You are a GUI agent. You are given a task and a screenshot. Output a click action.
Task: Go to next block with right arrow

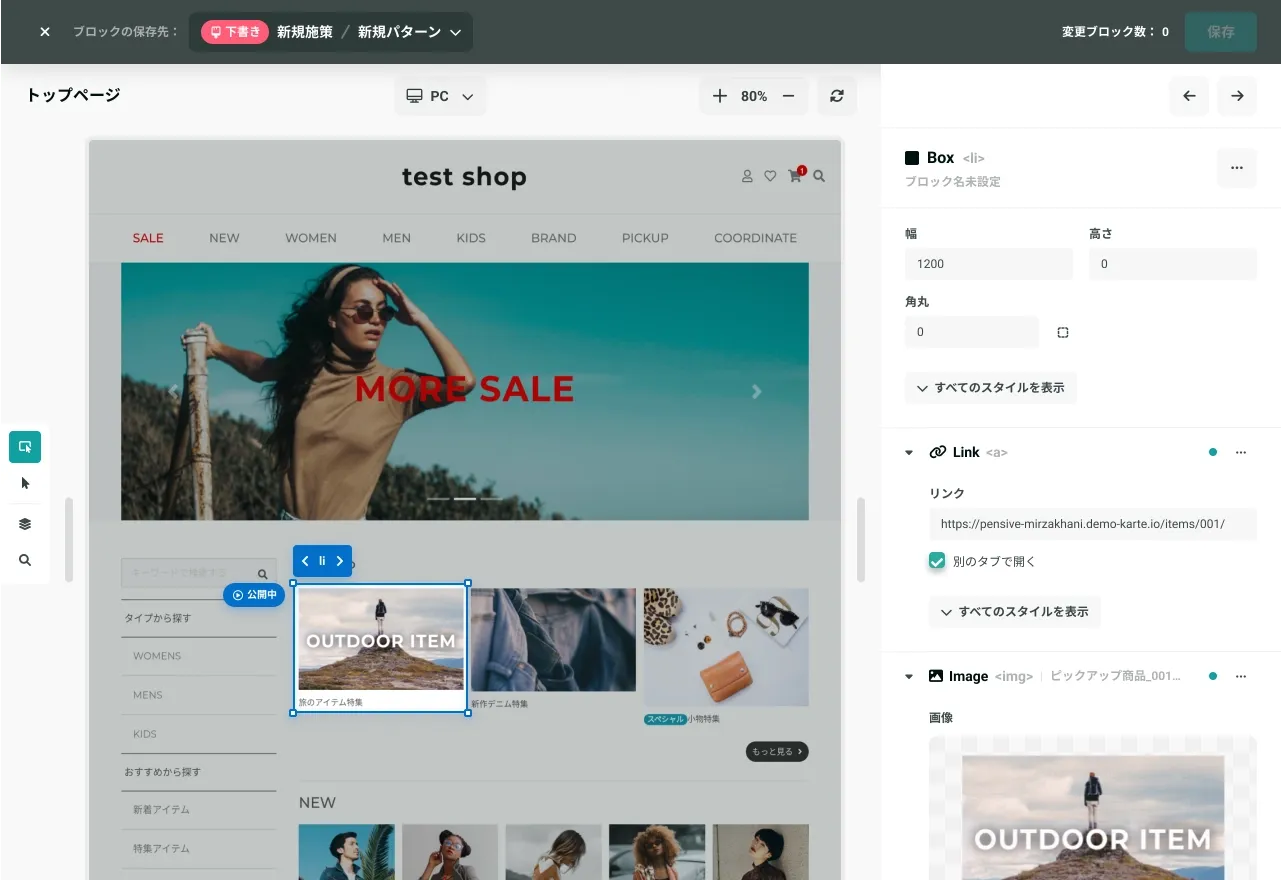click(1237, 96)
